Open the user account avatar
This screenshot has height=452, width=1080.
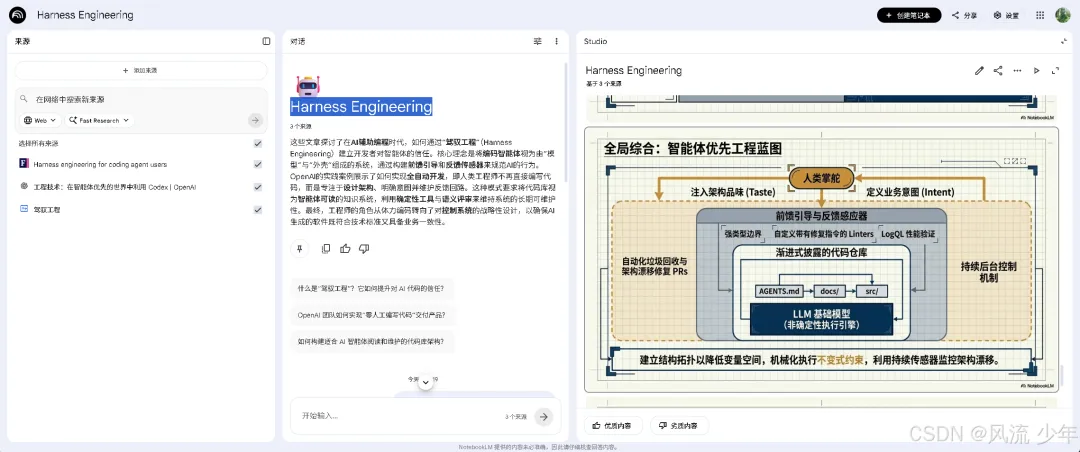pos(1063,15)
